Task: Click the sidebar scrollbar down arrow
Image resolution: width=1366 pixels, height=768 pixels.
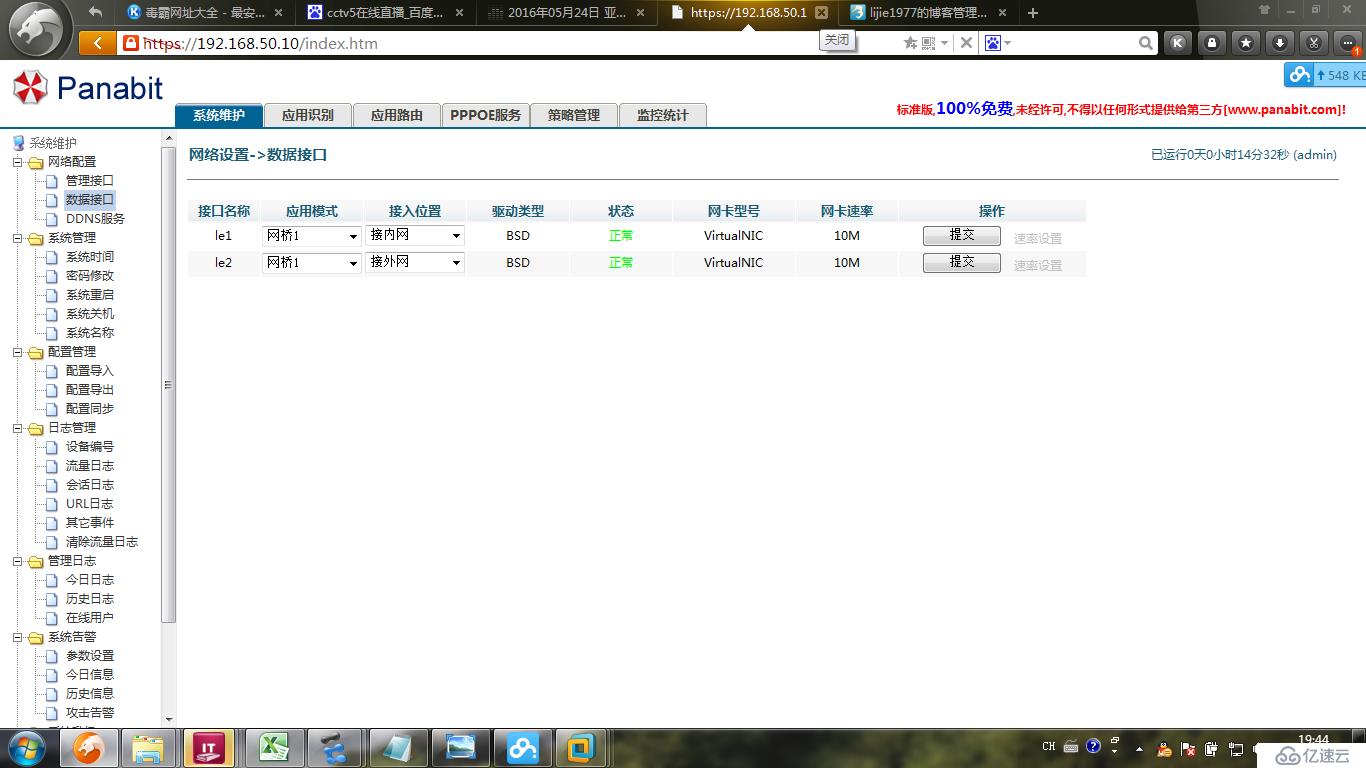Action: pyautogui.click(x=168, y=719)
